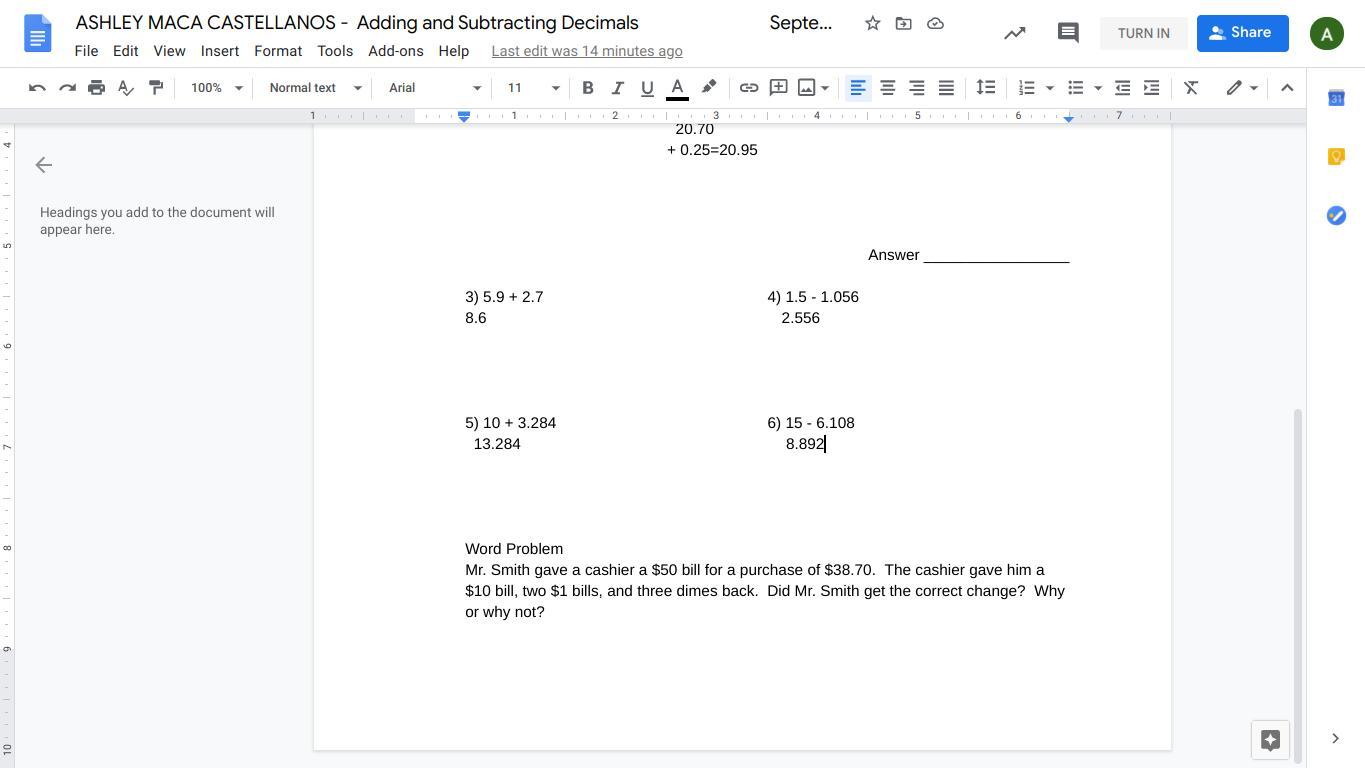Click the Add comment toolbar icon
Viewport: 1365px width, 768px height.
[x=778, y=88]
